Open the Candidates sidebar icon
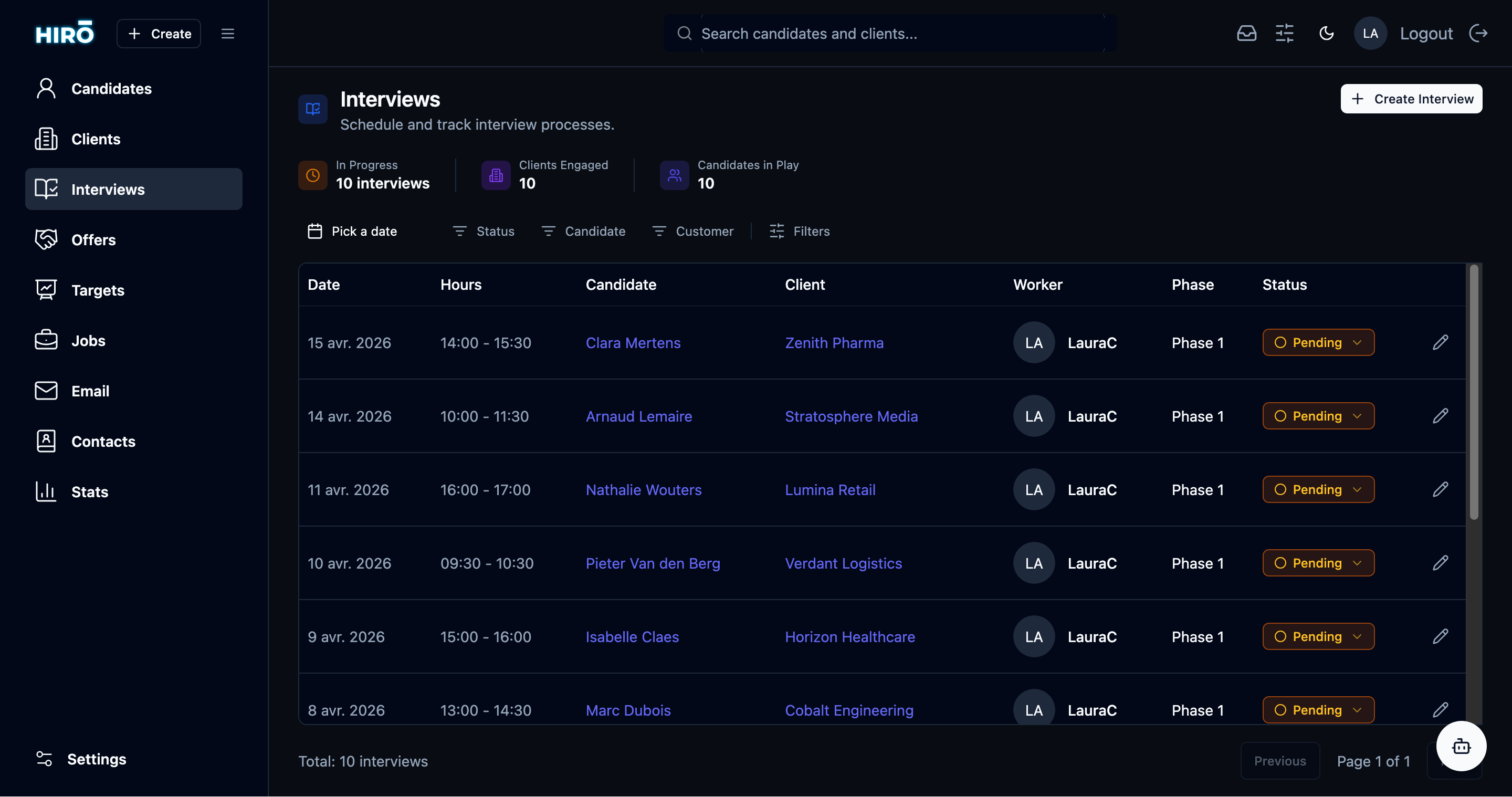This screenshot has height=797, width=1512. 46,88
